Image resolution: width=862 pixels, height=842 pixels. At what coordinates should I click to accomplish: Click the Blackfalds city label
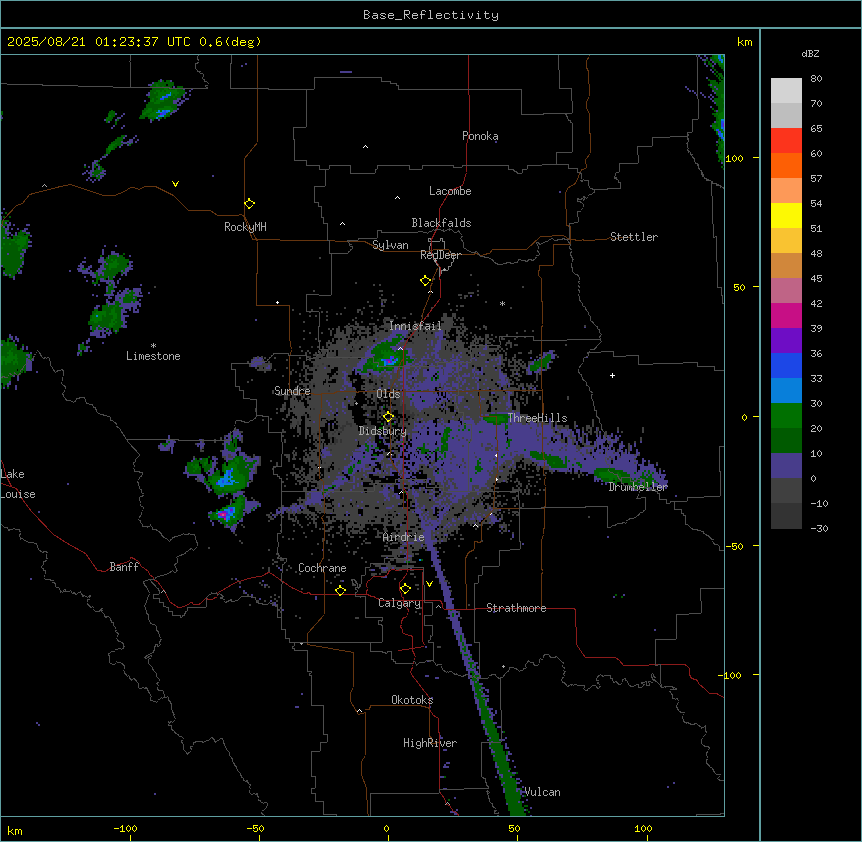coord(441,223)
